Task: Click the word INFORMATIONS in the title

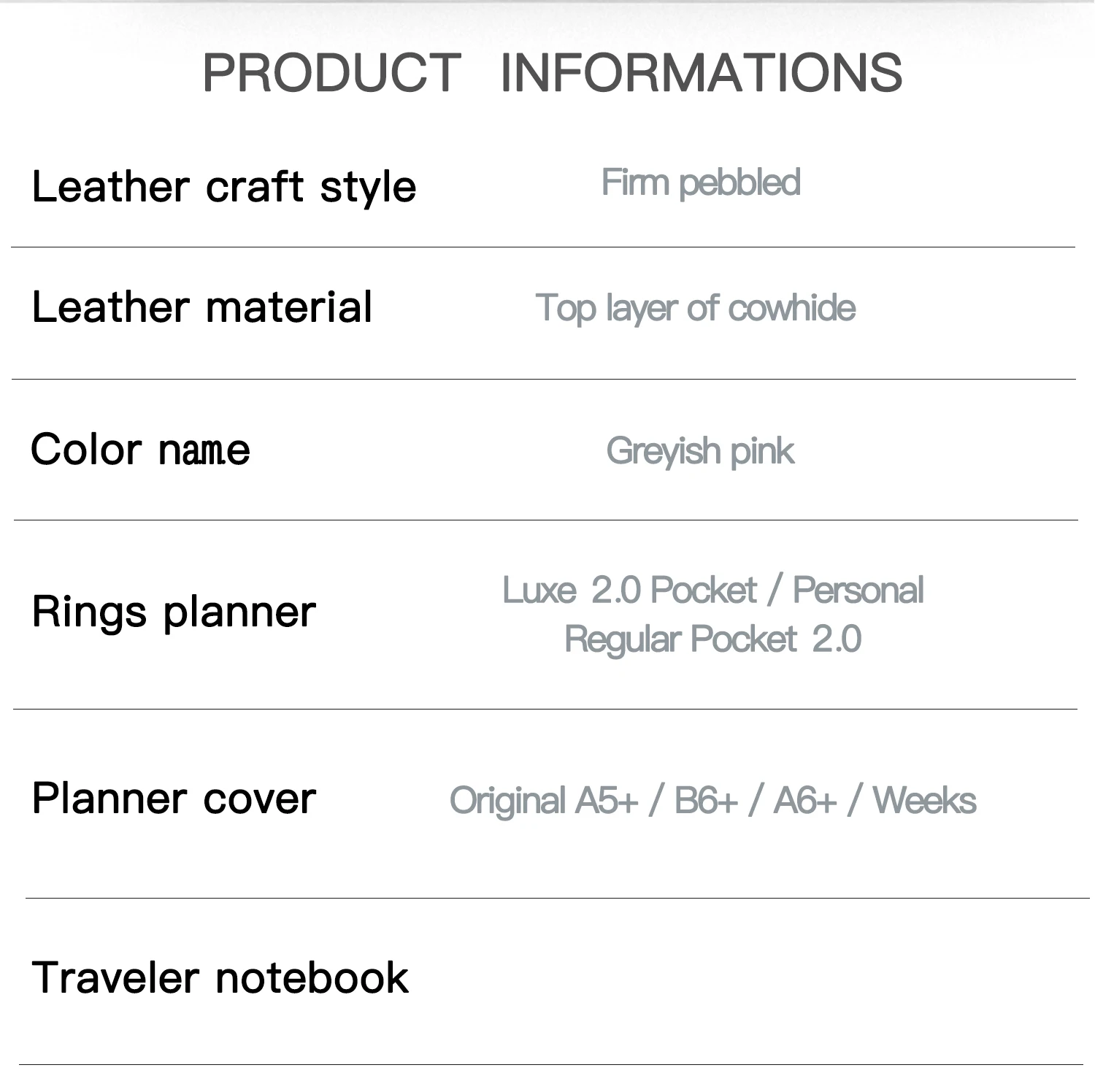Action: [701, 72]
